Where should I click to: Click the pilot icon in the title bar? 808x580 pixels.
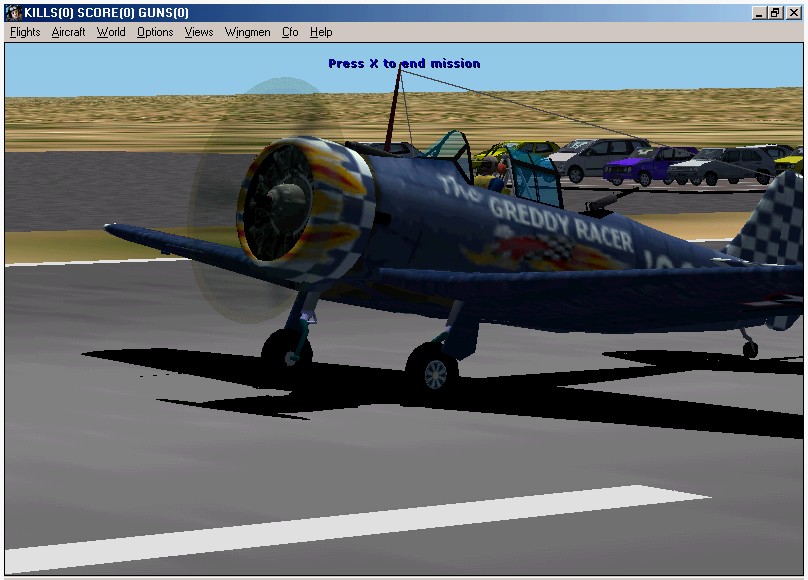click(x=14, y=13)
